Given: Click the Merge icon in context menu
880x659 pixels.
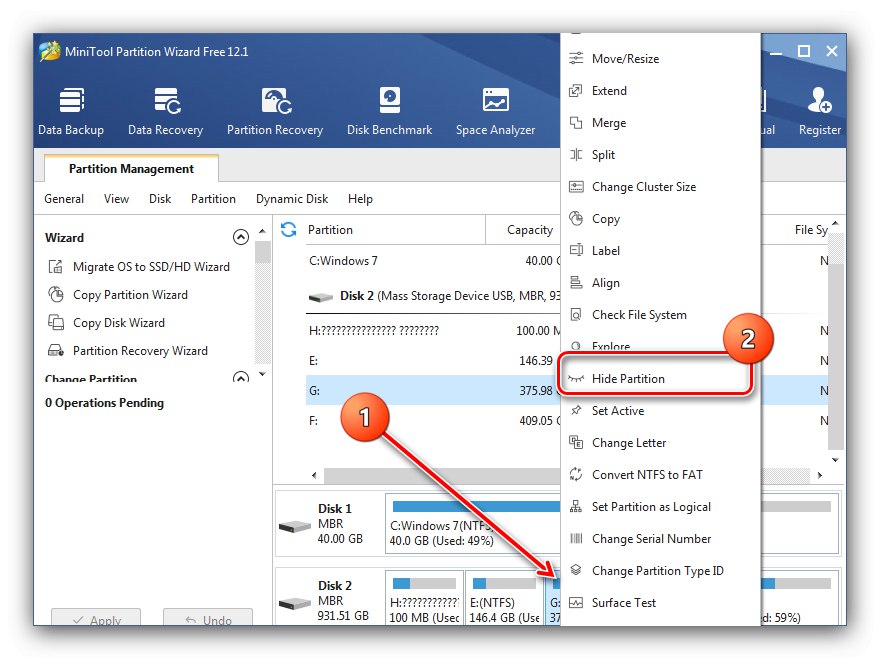Looking at the screenshot, I should [576, 122].
